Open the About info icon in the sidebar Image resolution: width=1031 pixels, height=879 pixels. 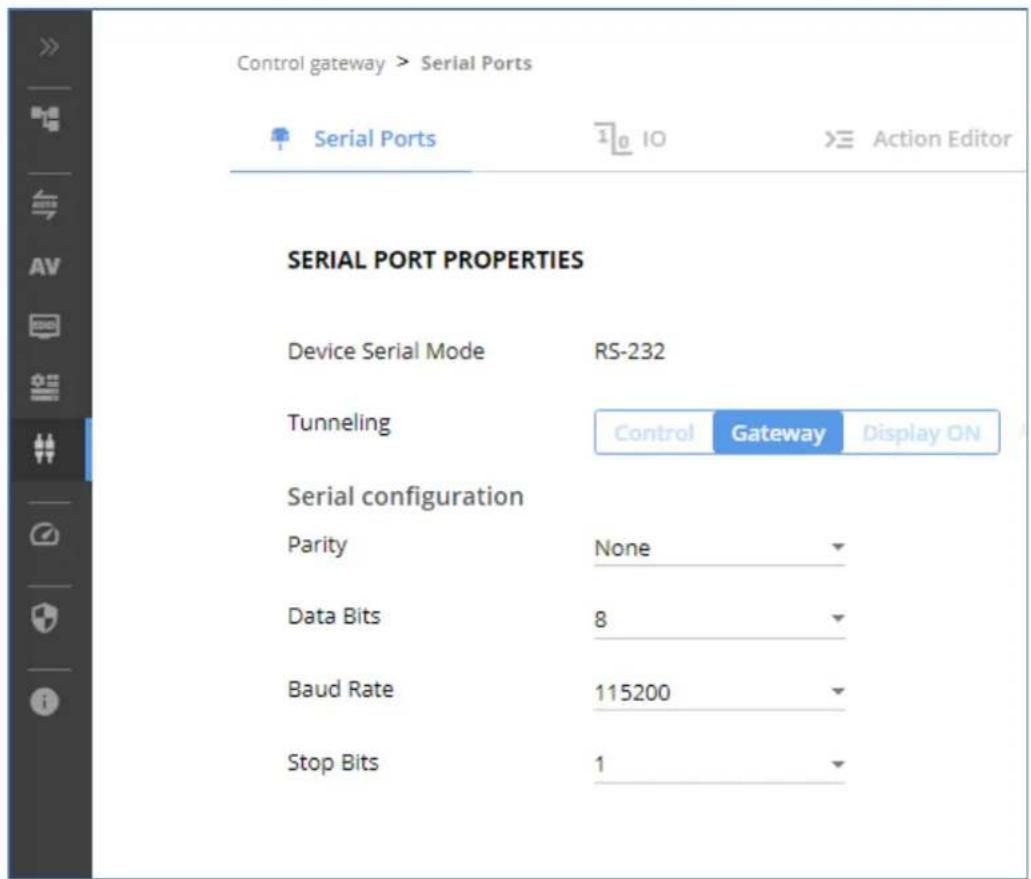pyautogui.click(x=45, y=701)
